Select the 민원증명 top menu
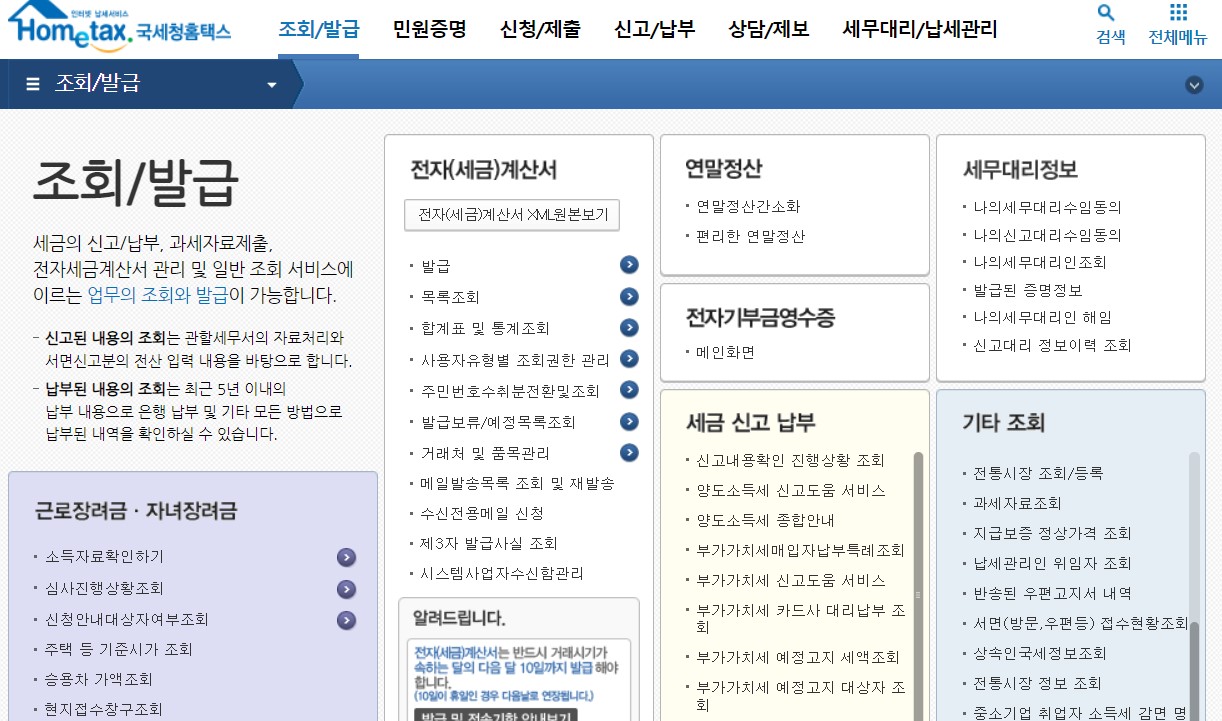 (x=430, y=29)
